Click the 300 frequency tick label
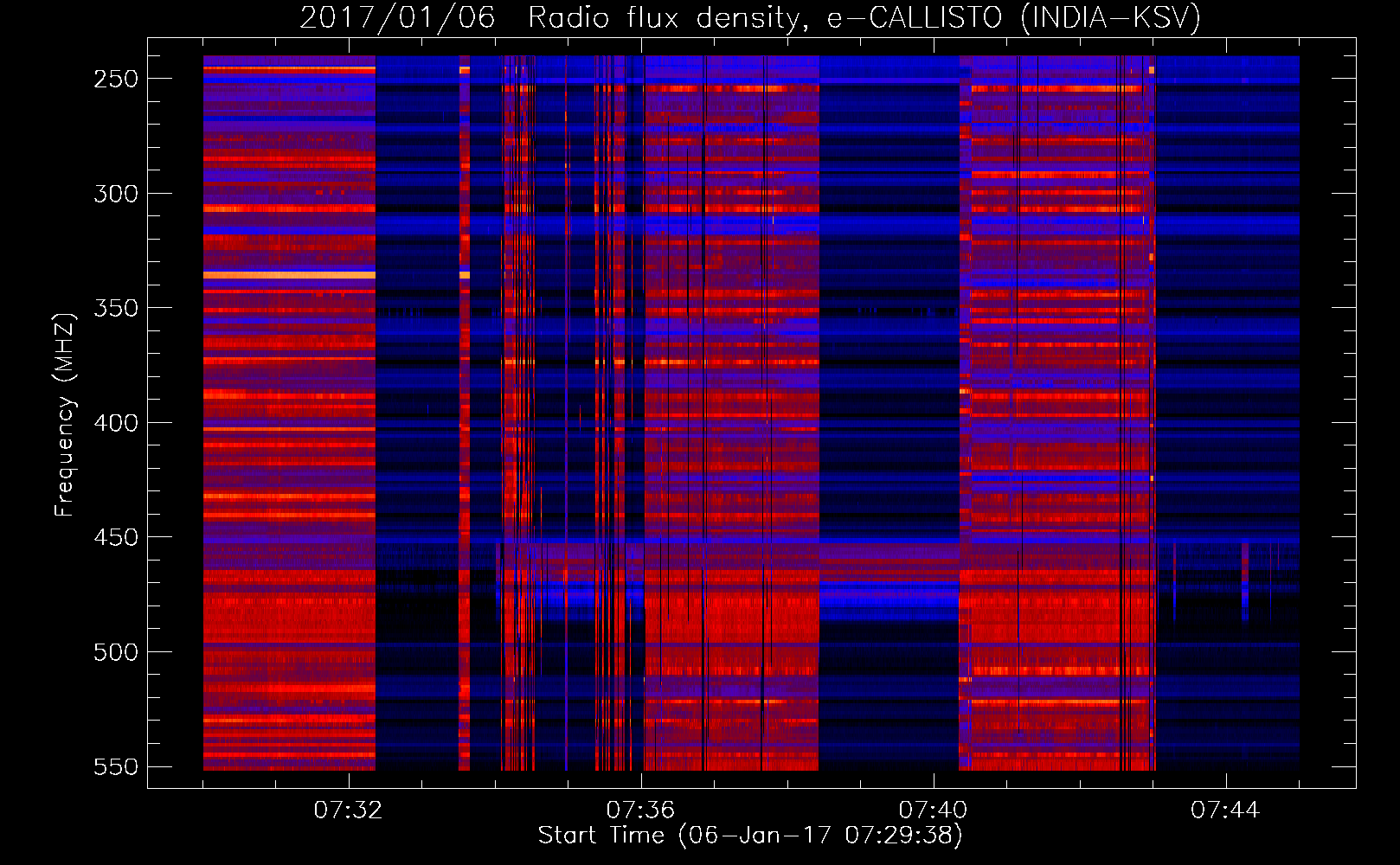 (x=116, y=194)
